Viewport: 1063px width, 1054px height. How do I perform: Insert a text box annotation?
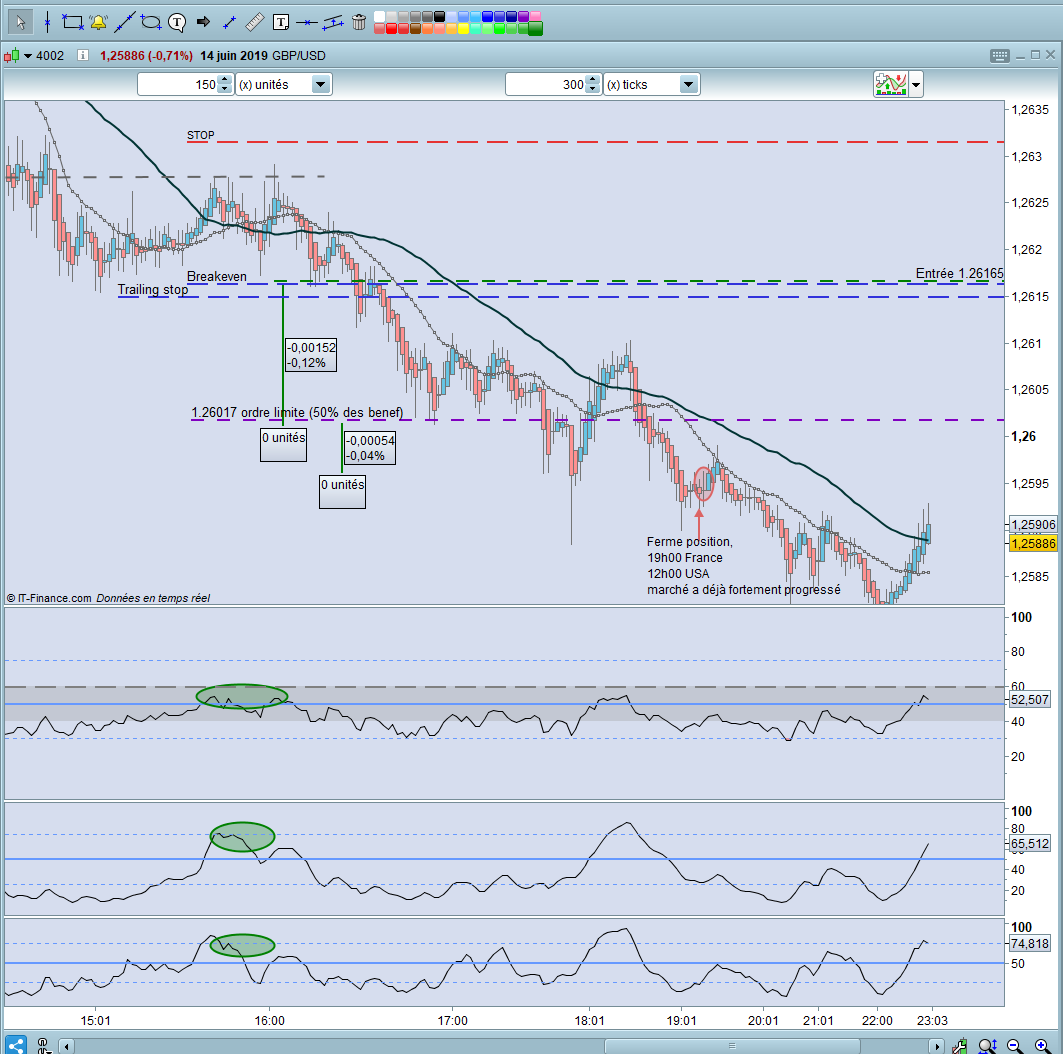[281, 22]
